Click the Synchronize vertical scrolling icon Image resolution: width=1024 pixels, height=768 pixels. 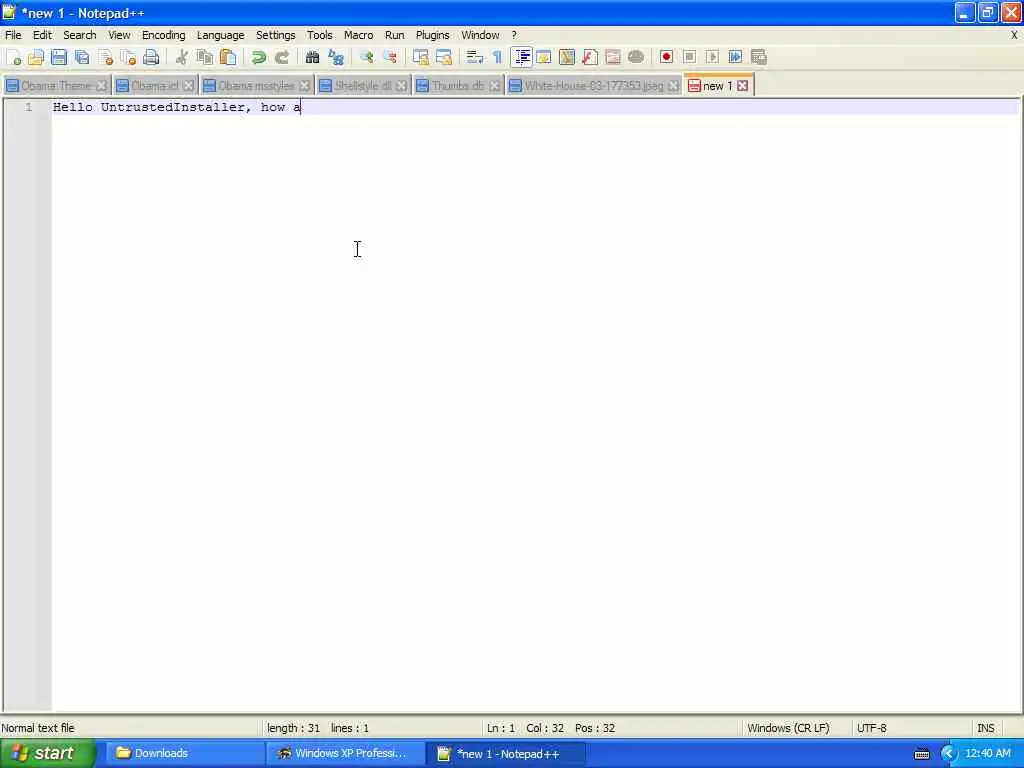coord(421,57)
